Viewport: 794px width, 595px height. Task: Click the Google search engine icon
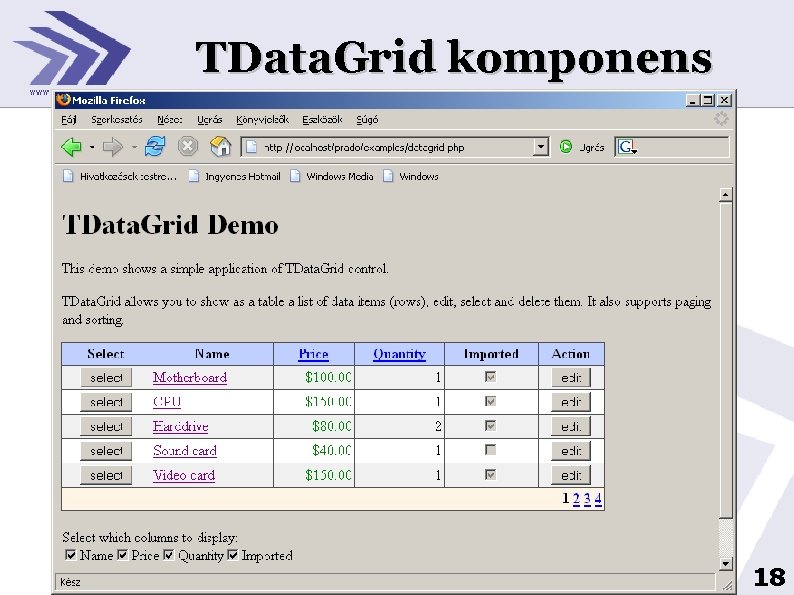(626, 147)
